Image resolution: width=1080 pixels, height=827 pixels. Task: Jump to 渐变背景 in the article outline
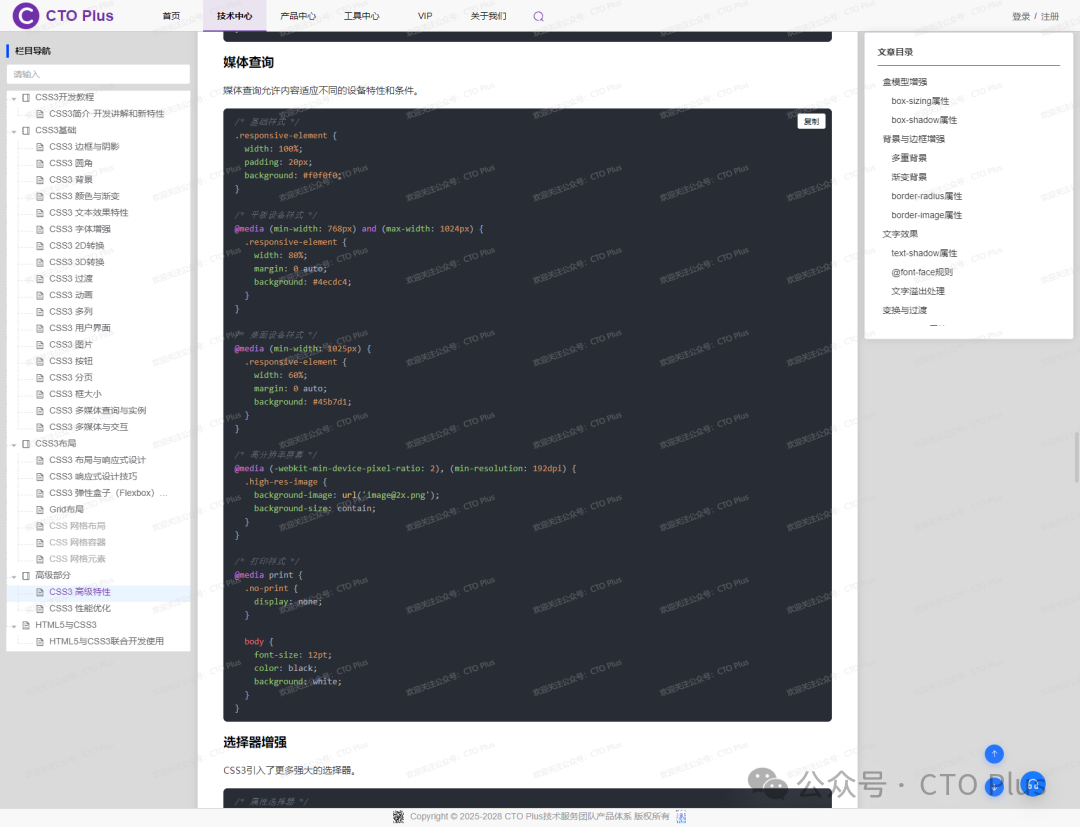pos(909,177)
